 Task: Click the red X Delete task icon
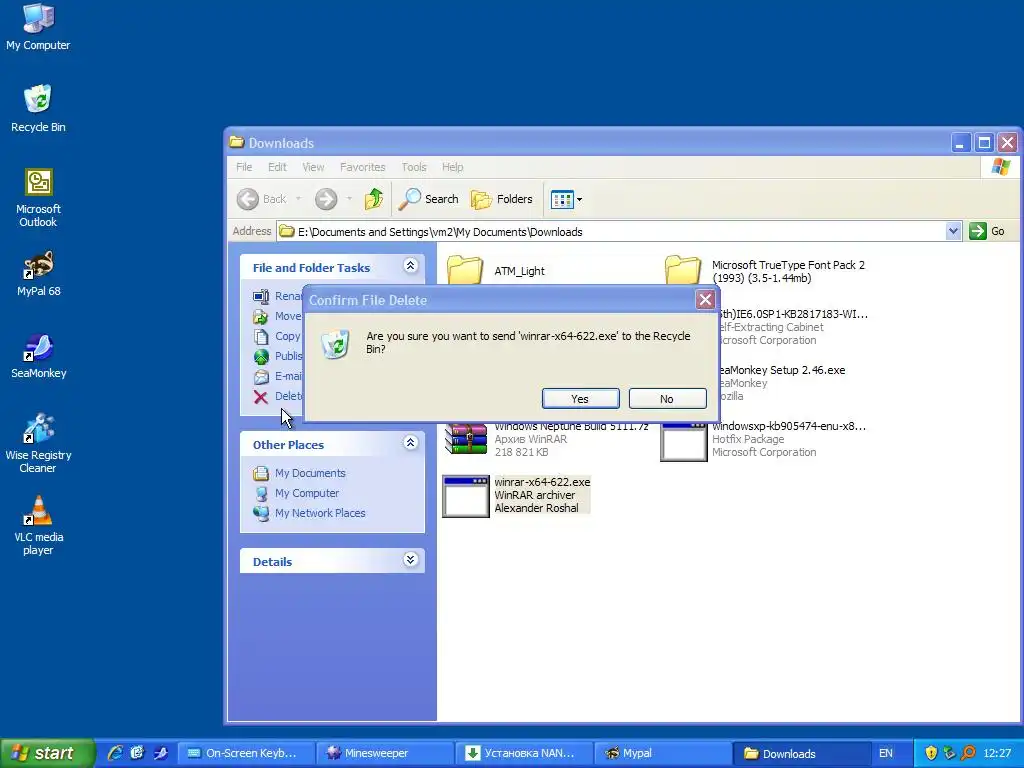click(261, 396)
